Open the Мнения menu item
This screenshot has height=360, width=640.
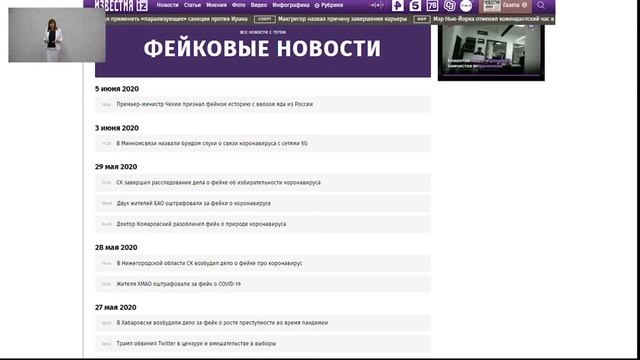coord(216,5)
